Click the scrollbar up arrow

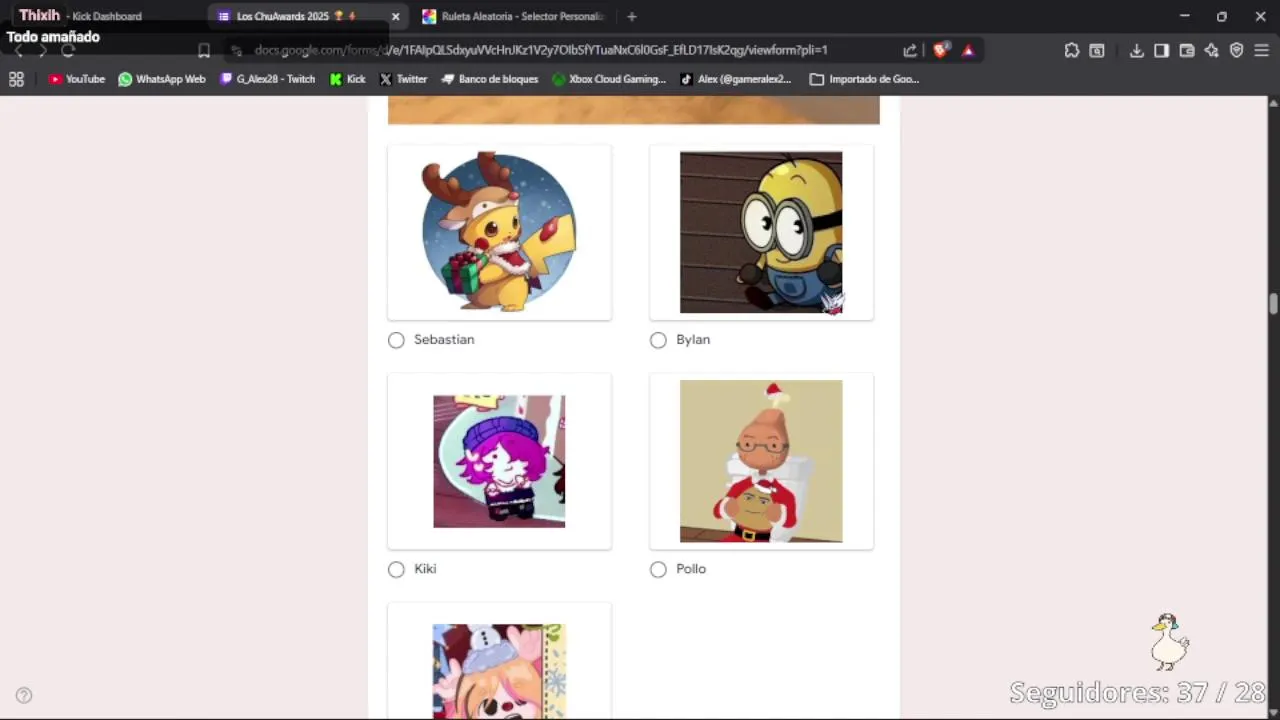pos(1273,102)
